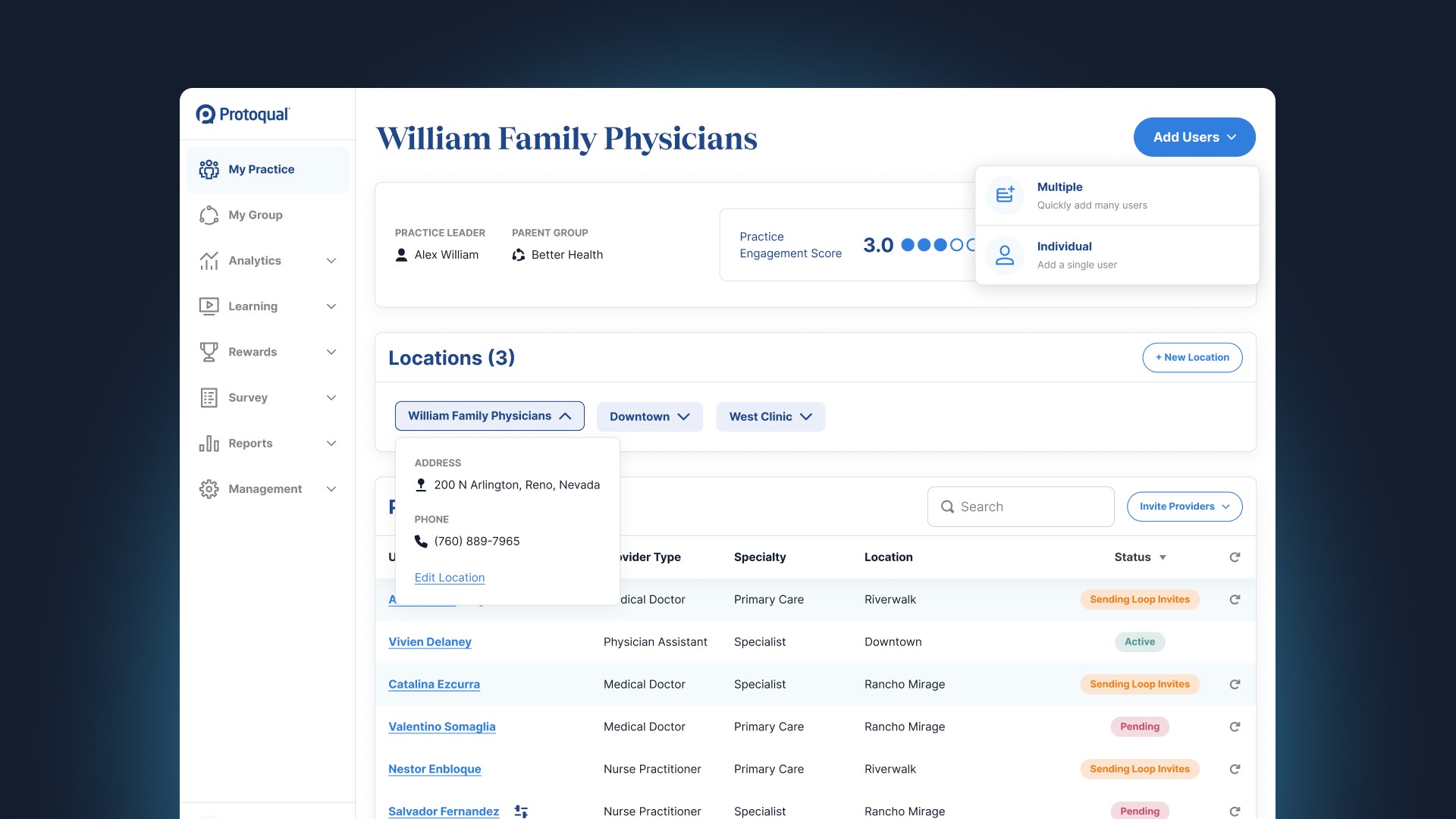The width and height of the screenshot is (1456, 819).
Task: Open My Group in sidebar
Action: [x=256, y=215]
